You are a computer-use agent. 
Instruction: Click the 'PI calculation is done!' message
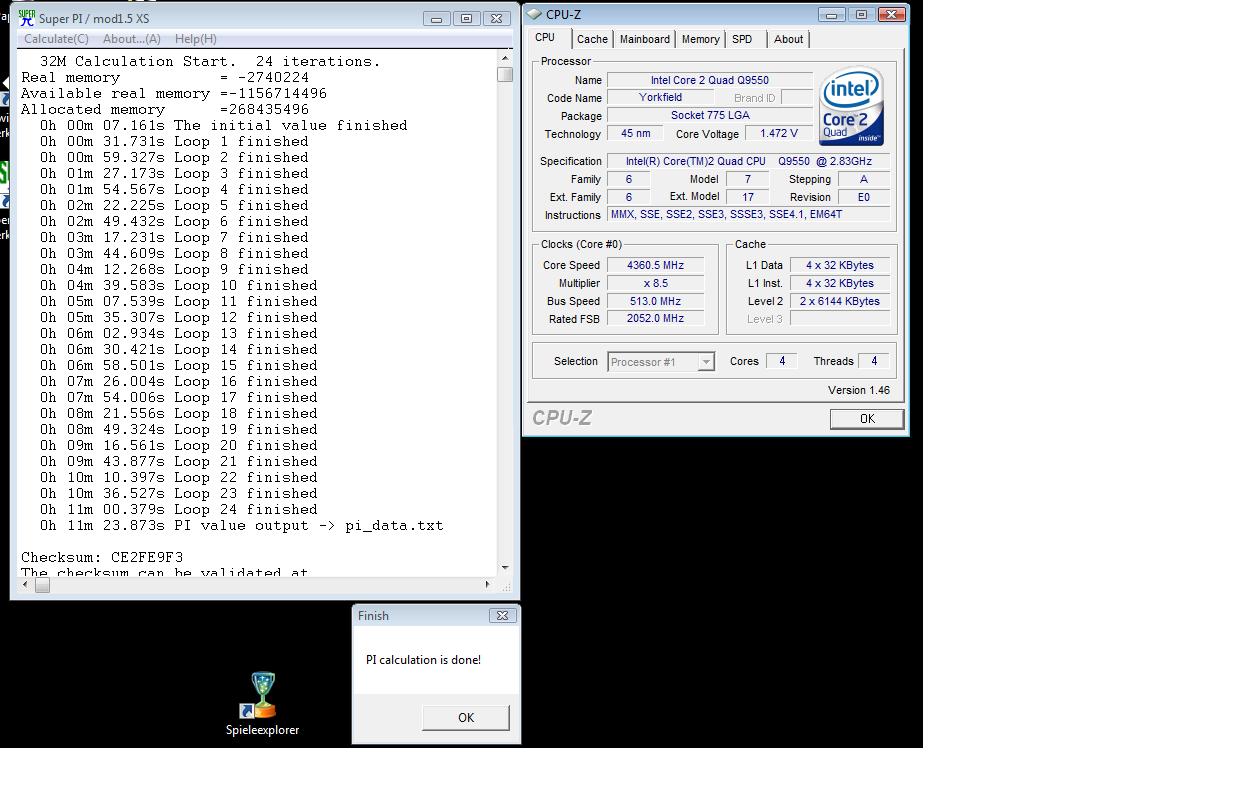(423, 660)
